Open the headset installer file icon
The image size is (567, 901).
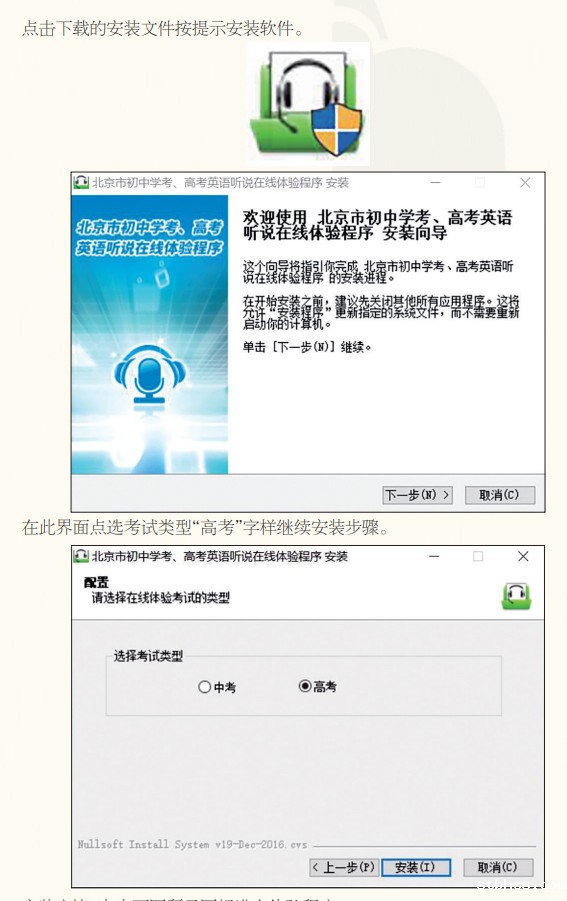pyautogui.click(x=308, y=105)
